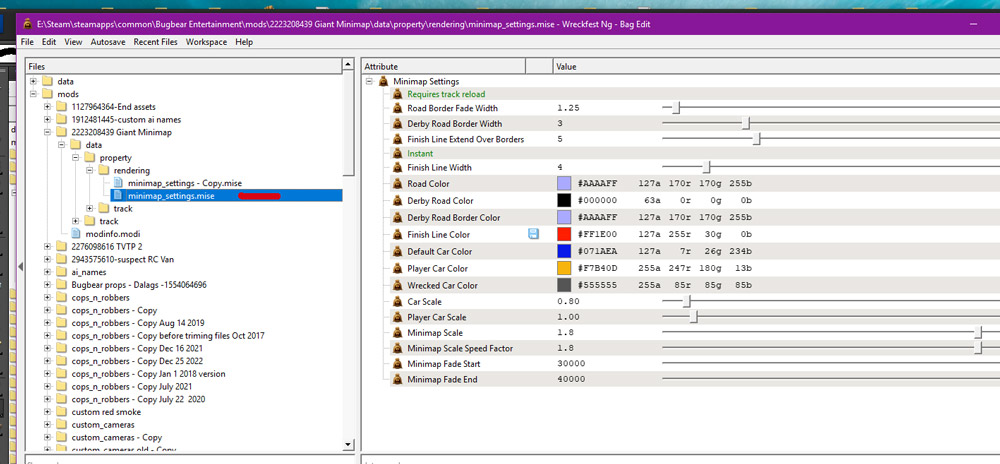The width and height of the screenshot is (1000, 464).
Task: Expand the 1127964364-End assets folder
Action: (x=48, y=106)
